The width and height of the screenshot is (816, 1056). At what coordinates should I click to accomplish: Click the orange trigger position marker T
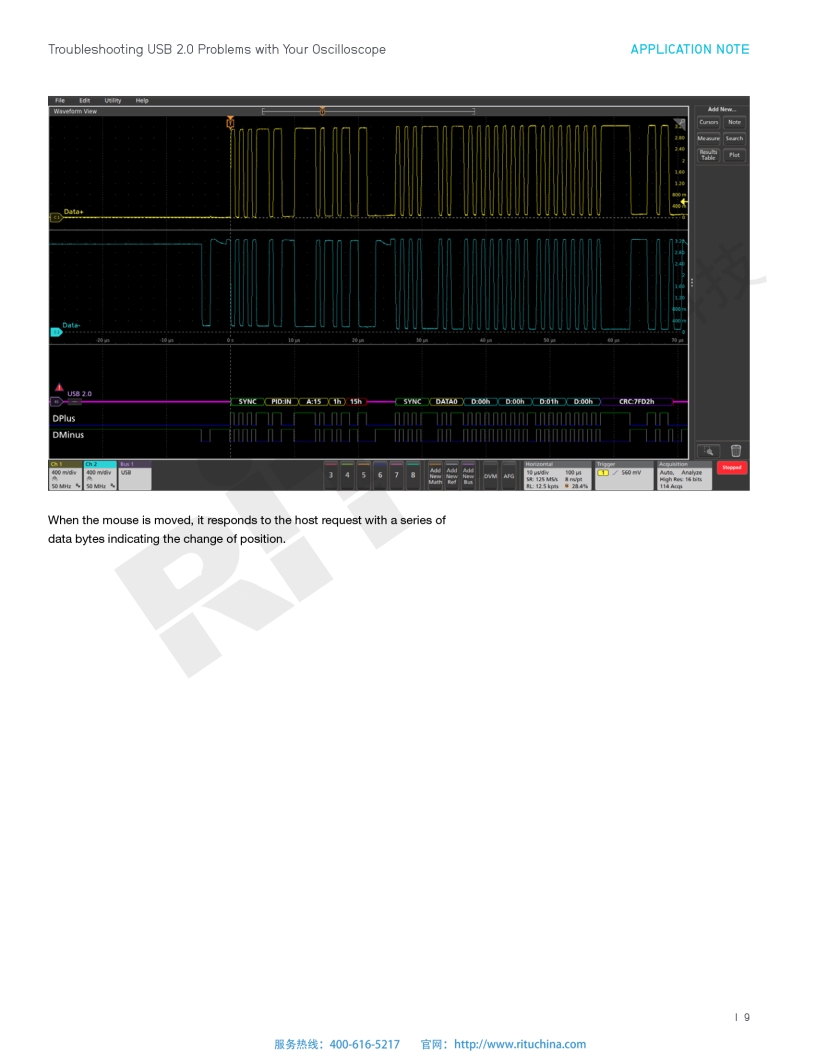tap(230, 122)
